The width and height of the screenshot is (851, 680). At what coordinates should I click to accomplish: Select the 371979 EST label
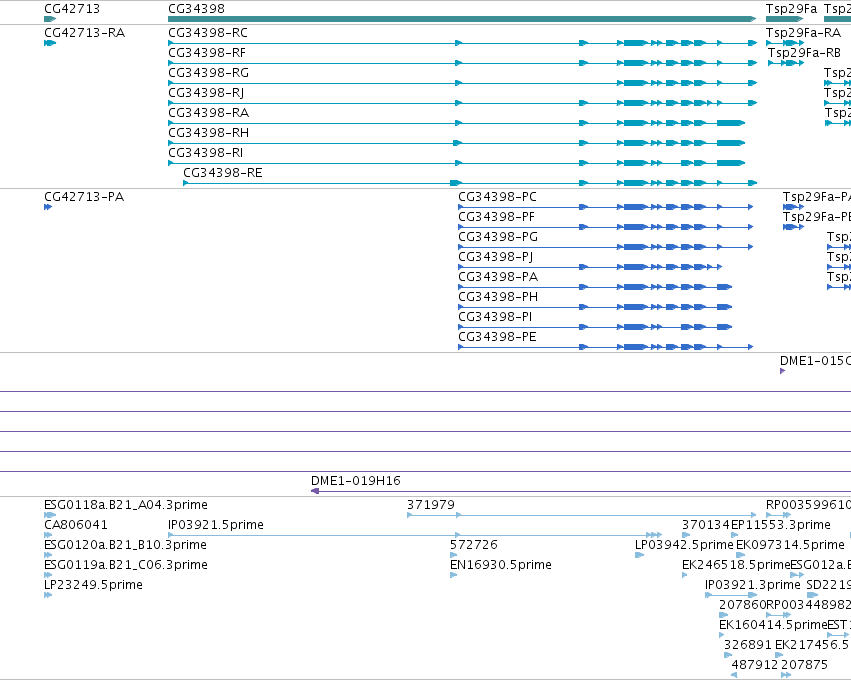431,505
